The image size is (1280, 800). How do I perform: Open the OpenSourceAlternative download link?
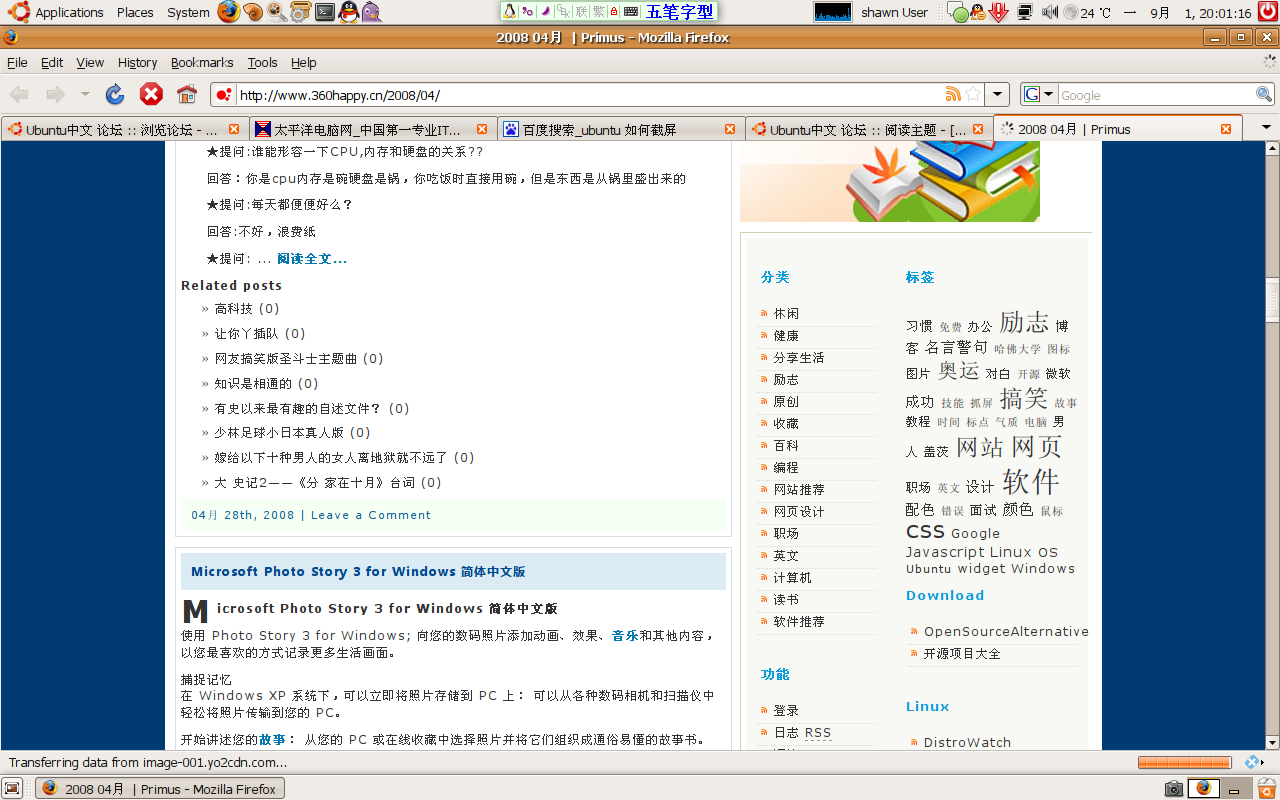(x=1006, y=631)
